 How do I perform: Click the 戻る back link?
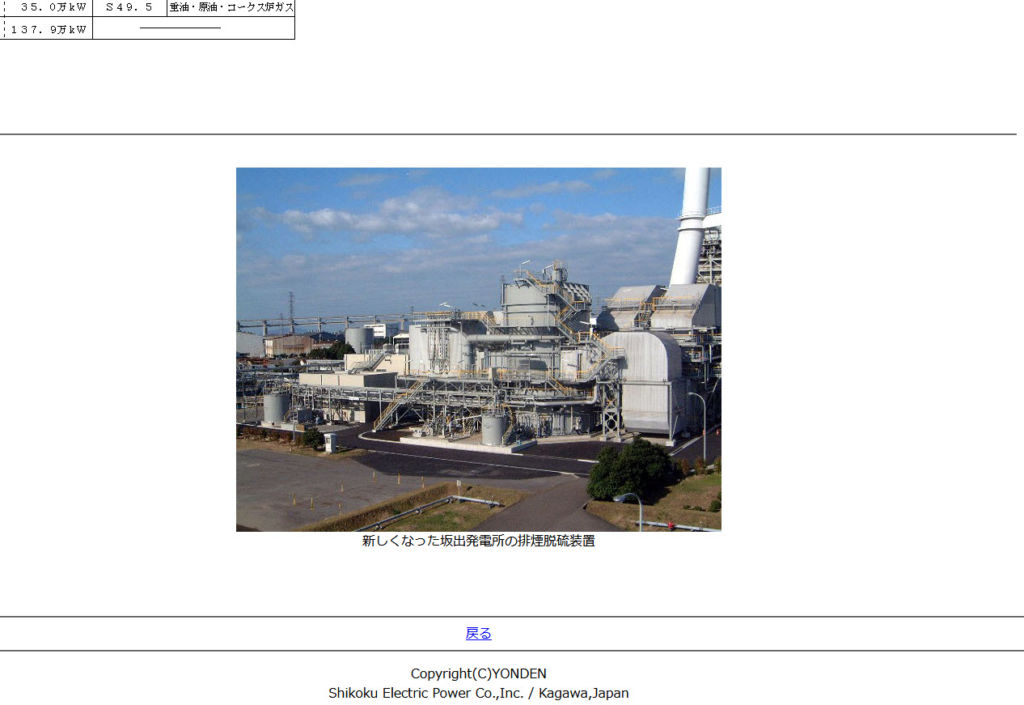(x=478, y=633)
